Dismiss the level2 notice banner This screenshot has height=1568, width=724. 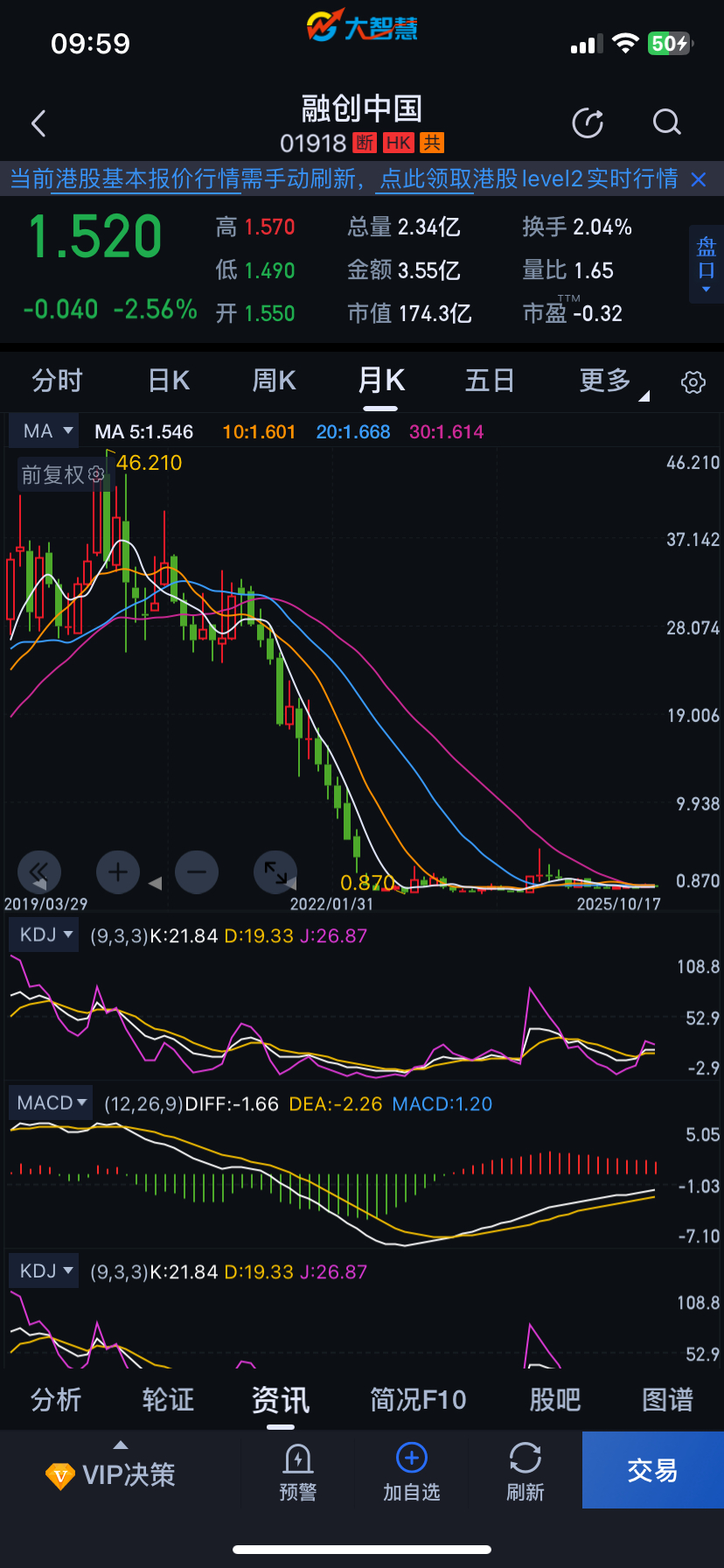click(699, 179)
